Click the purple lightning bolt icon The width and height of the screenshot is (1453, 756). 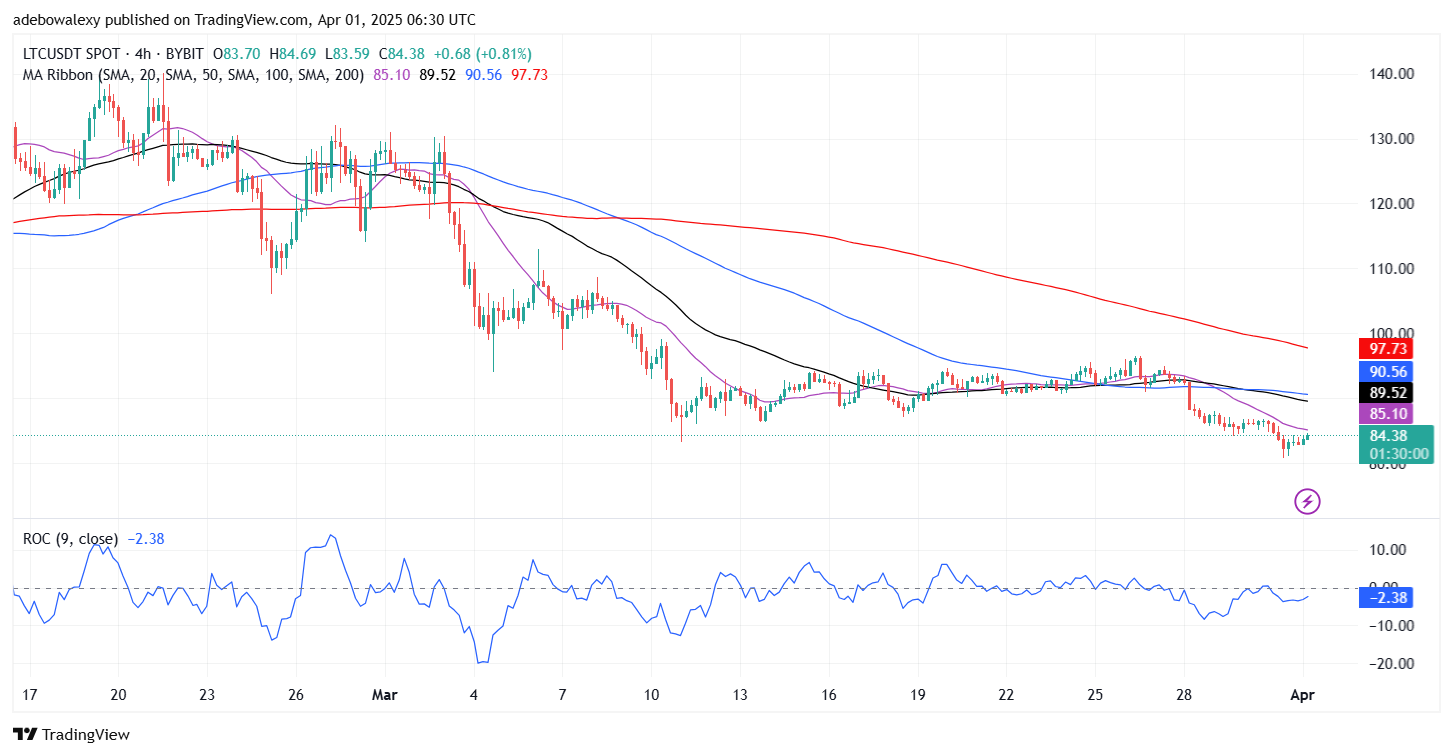click(1307, 501)
